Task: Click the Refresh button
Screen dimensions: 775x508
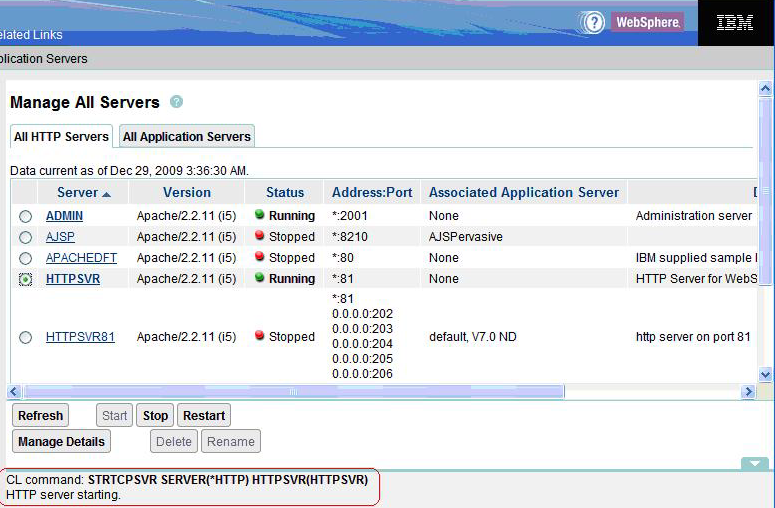Action: click(x=41, y=416)
